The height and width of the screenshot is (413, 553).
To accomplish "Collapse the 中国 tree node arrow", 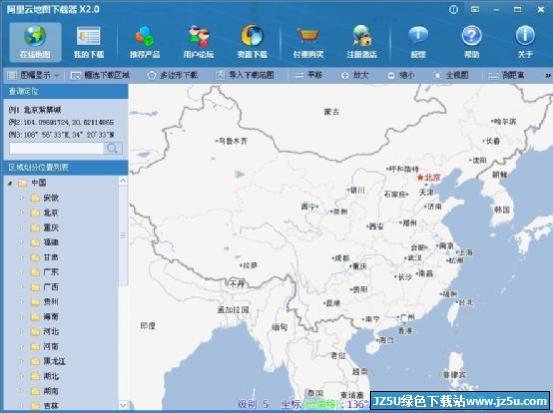I will [10, 183].
